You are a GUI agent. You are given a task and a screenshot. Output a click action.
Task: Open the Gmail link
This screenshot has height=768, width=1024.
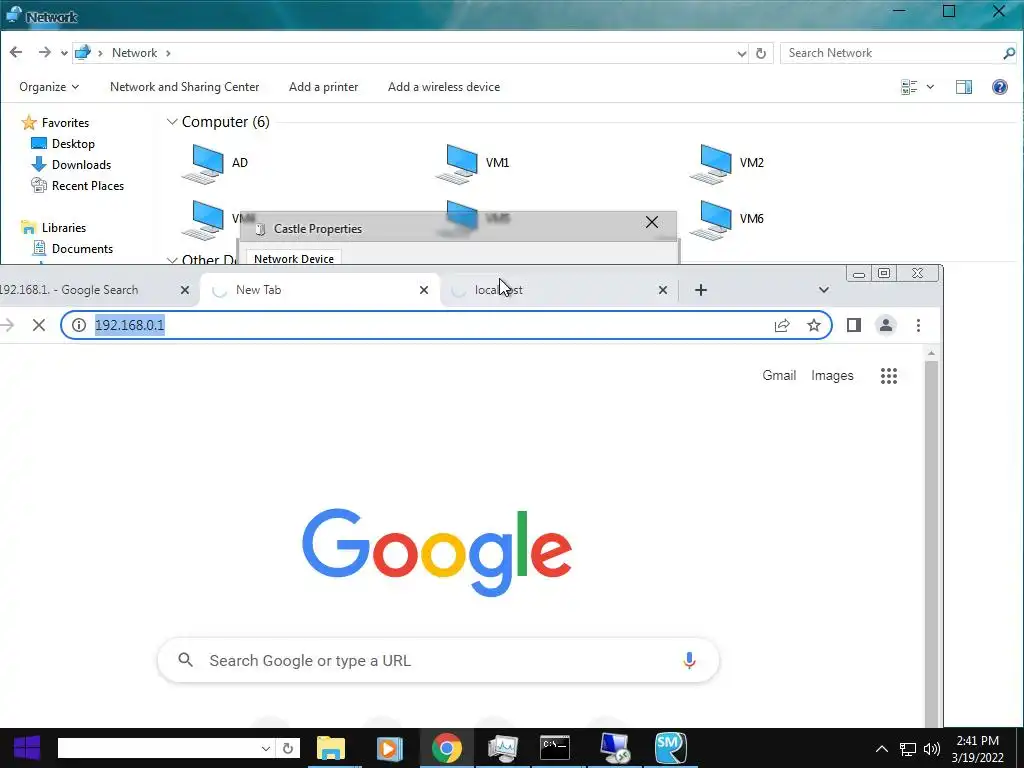click(779, 376)
